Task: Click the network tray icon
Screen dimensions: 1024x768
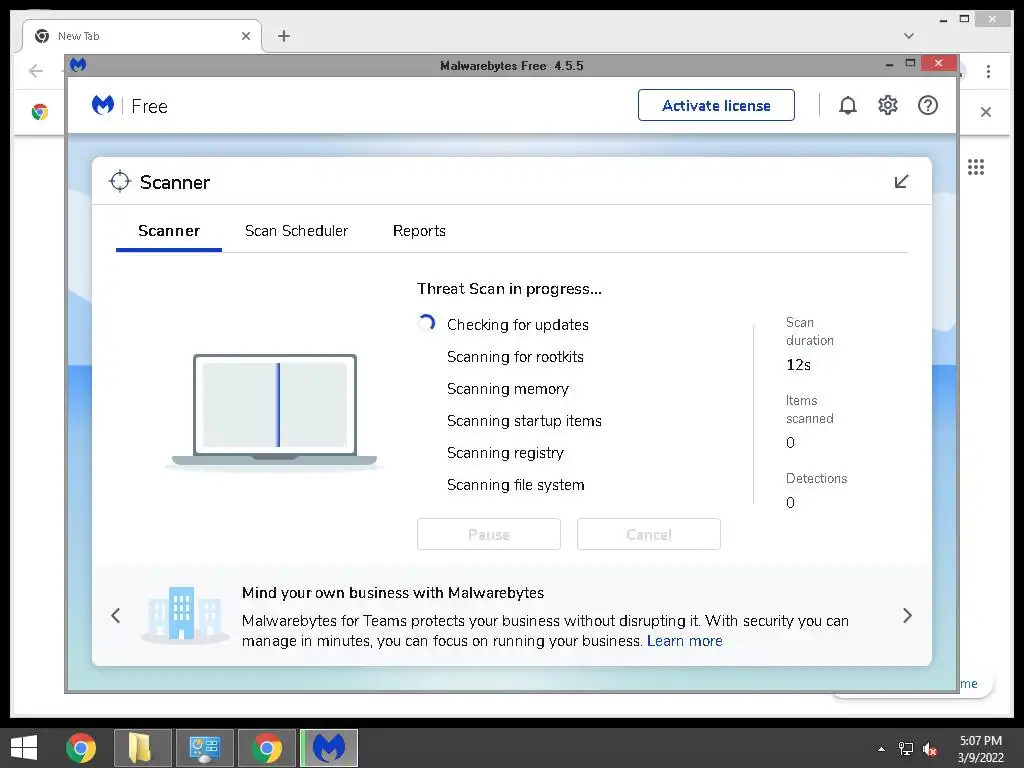Action: point(906,748)
